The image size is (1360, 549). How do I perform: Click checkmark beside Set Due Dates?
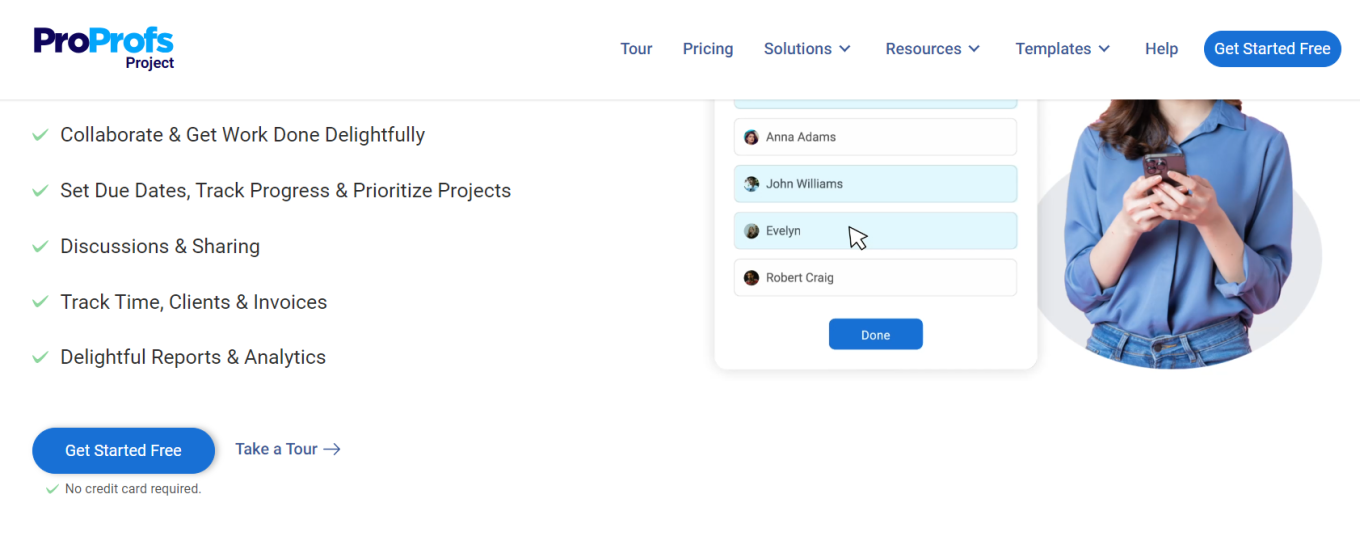(40, 190)
